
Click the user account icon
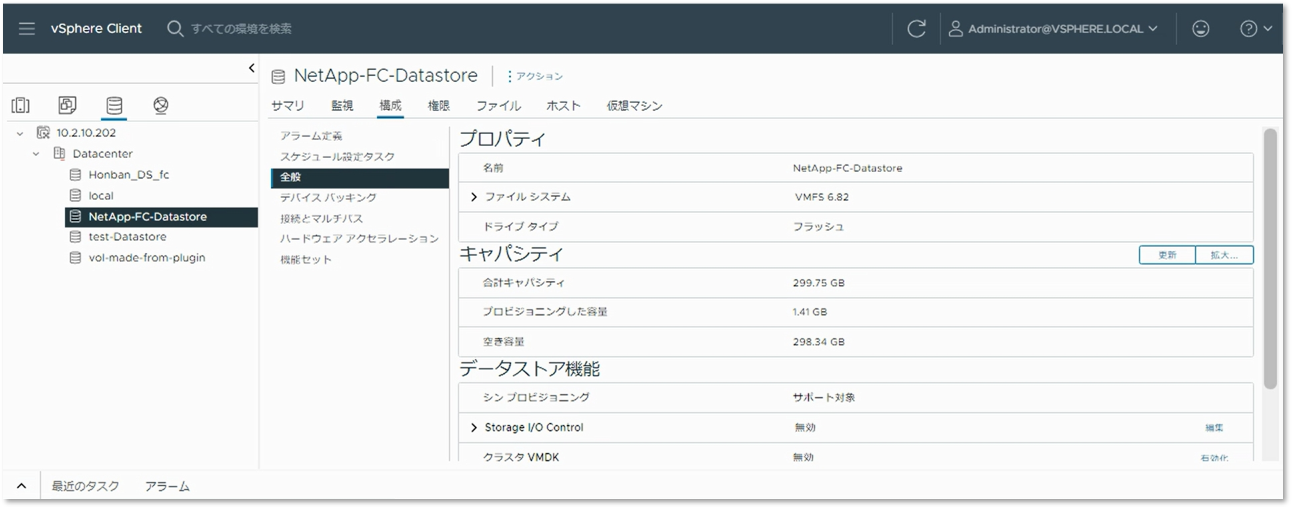957,29
